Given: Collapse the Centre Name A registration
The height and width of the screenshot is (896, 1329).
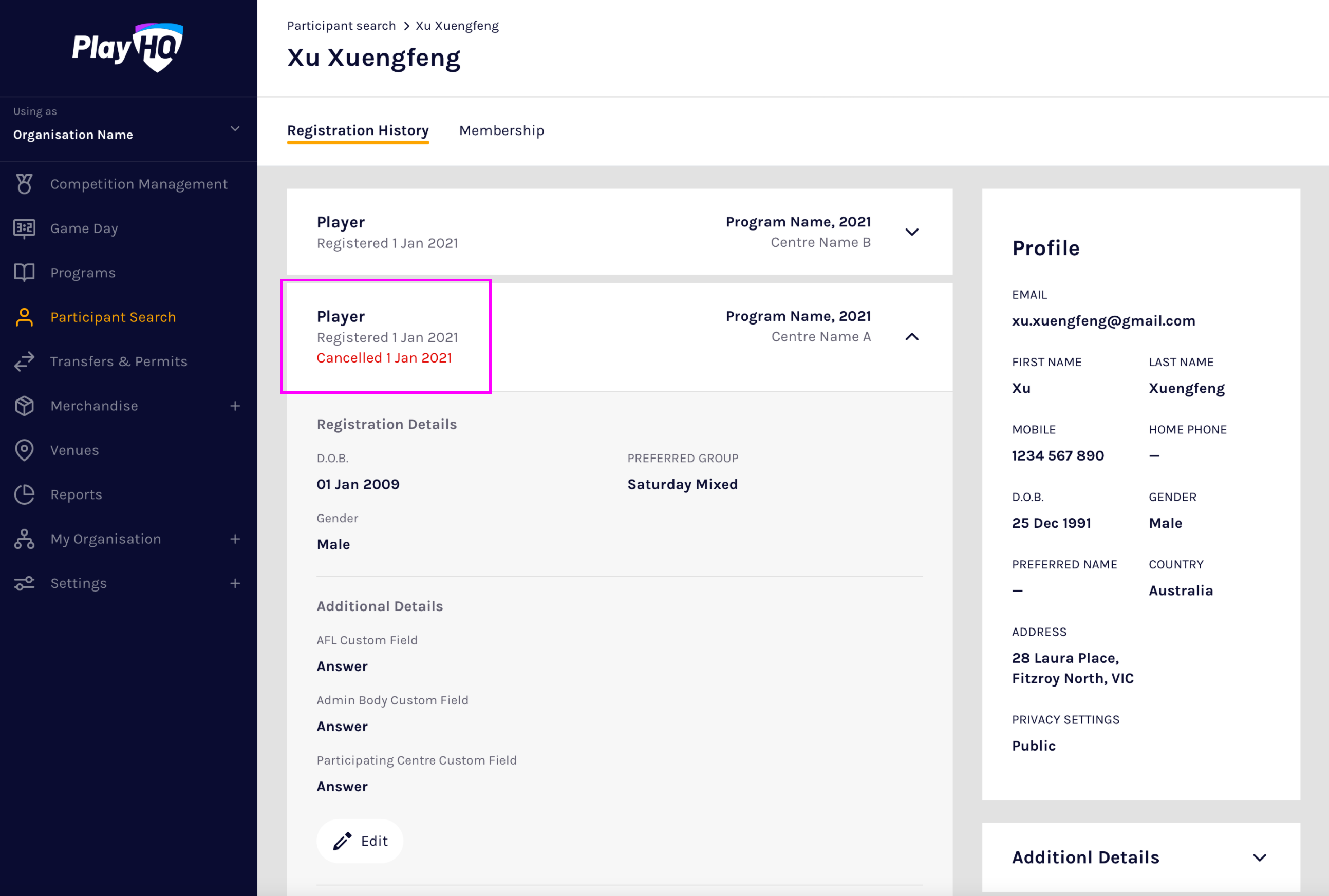Looking at the screenshot, I should pos(912,337).
